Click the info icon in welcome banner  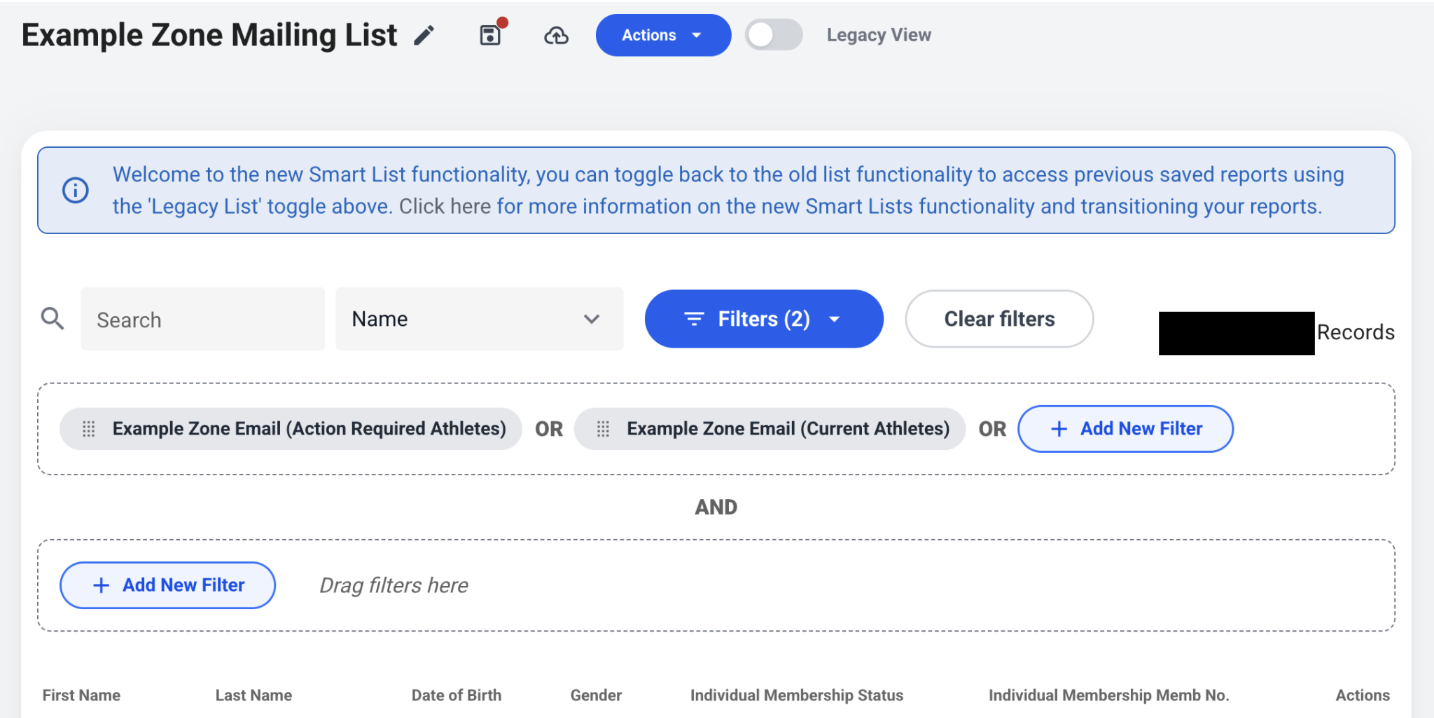pyautogui.click(x=75, y=190)
